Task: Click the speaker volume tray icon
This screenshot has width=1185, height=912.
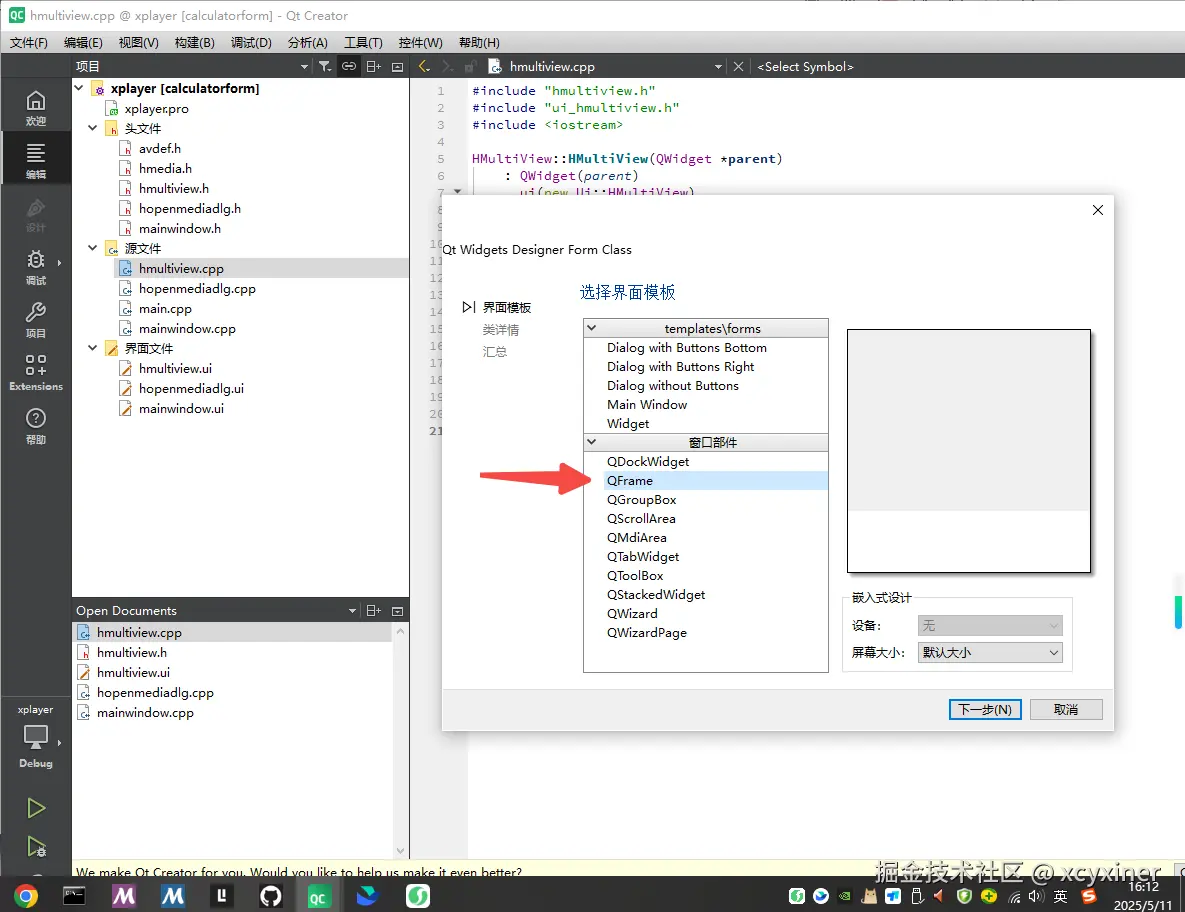Action: [x=1035, y=896]
